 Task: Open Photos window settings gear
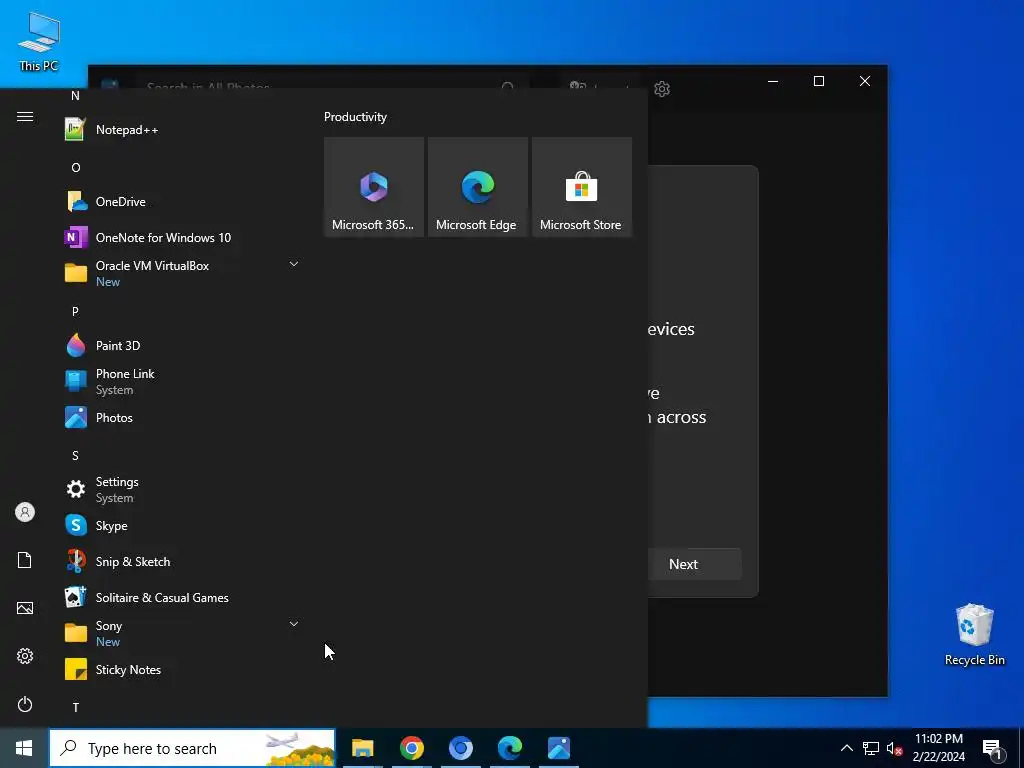click(x=662, y=89)
